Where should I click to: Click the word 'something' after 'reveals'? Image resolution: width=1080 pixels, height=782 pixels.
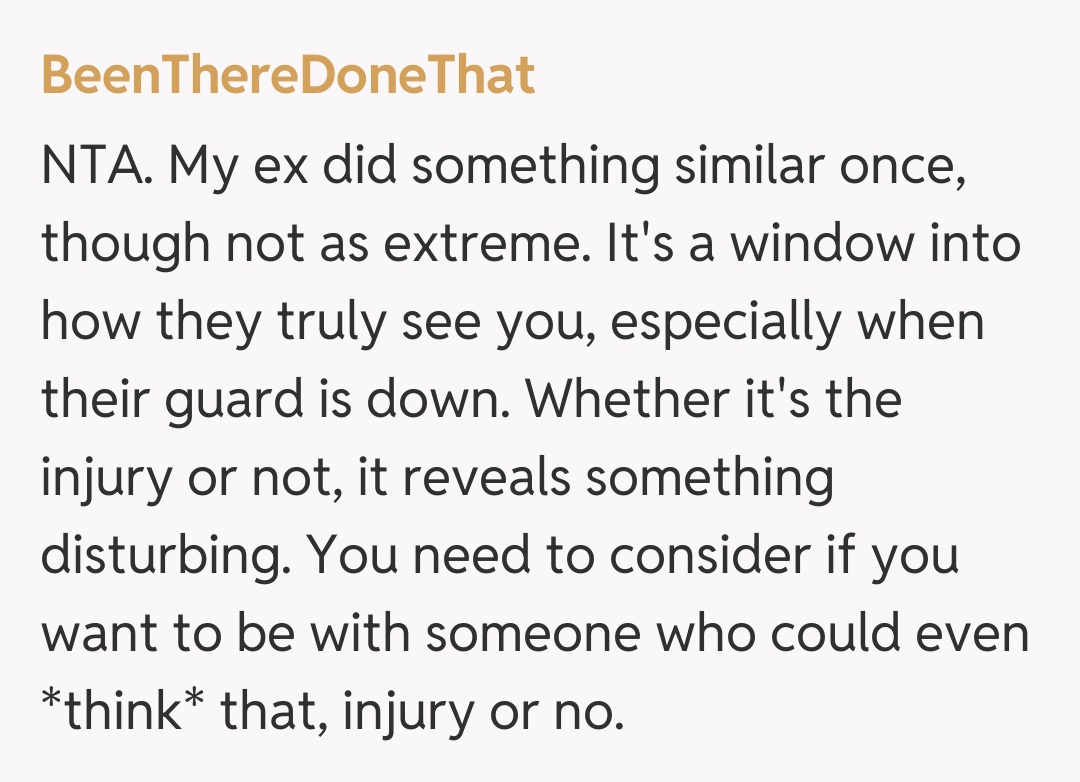tap(709, 478)
